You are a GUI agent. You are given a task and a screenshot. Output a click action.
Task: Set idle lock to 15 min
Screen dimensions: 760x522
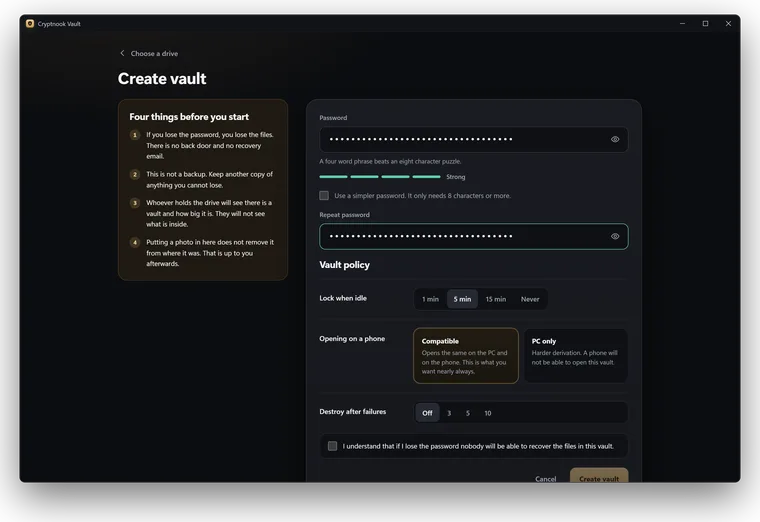(495, 299)
